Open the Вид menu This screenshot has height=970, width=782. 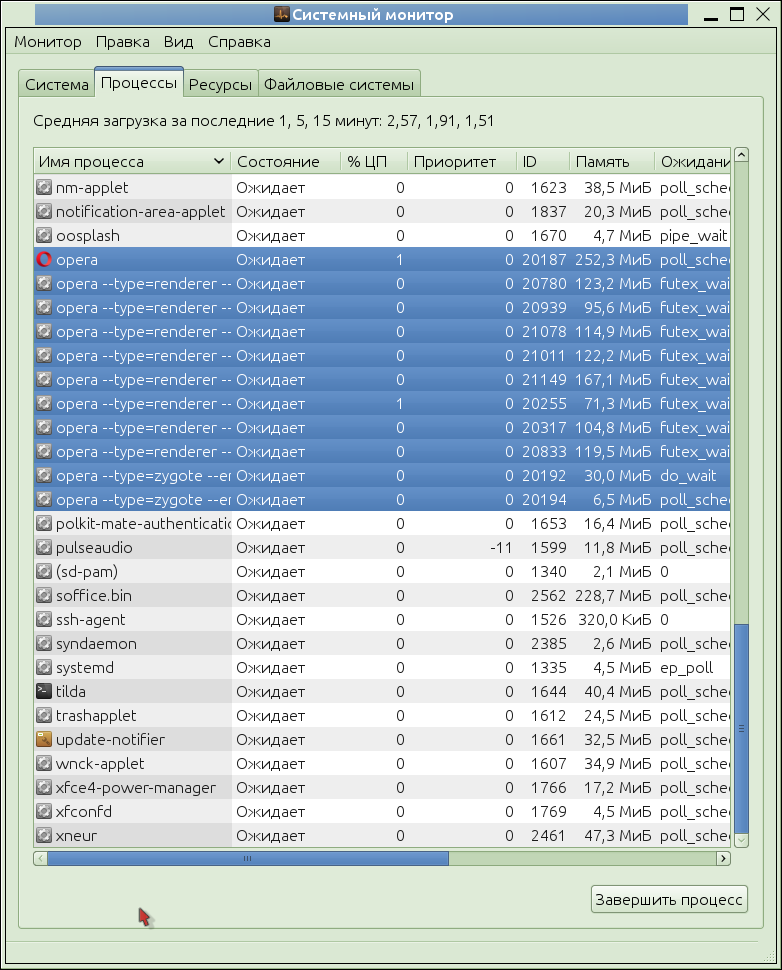point(178,42)
